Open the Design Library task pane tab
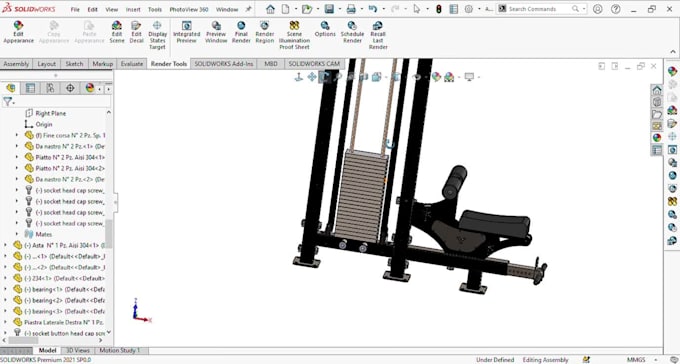Viewport: 680px width, 364px height. 657,102
